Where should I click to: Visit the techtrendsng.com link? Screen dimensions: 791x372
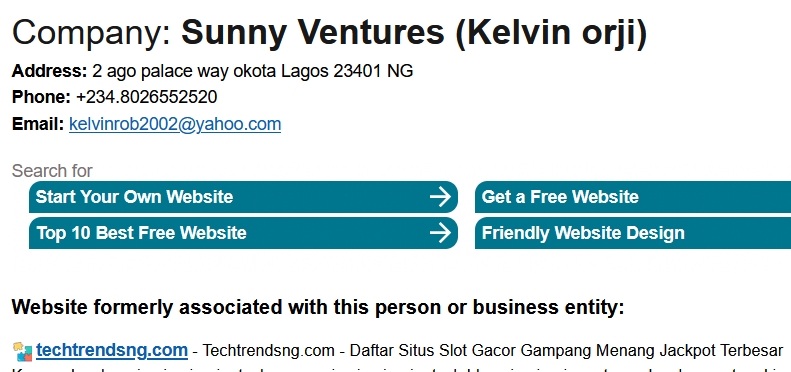(x=111, y=350)
